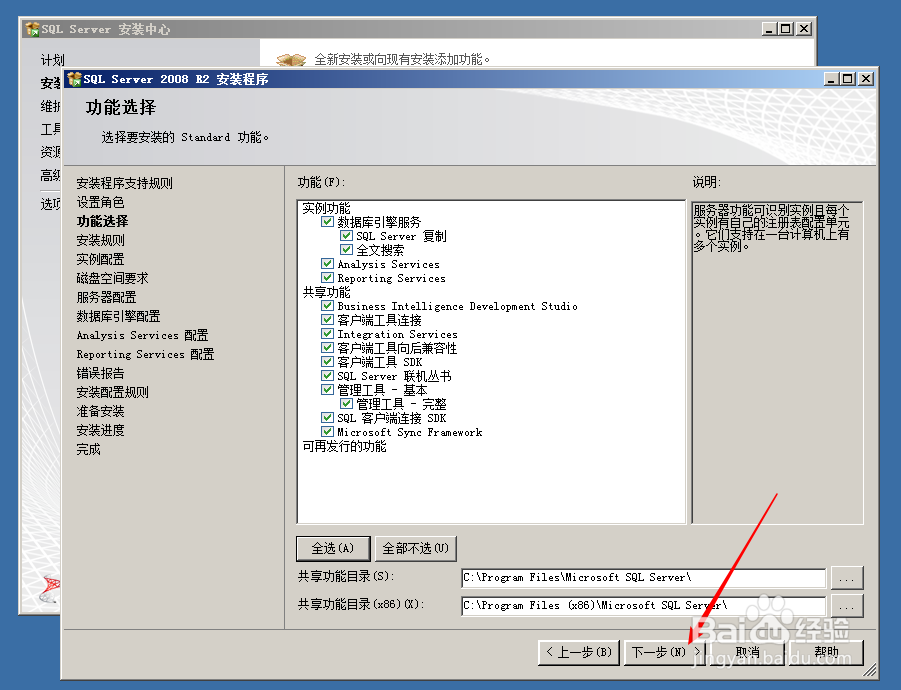This screenshot has width=901, height=690.
Task: Browse for 共享功能目录(x86) folder
Action: [847, 606]
